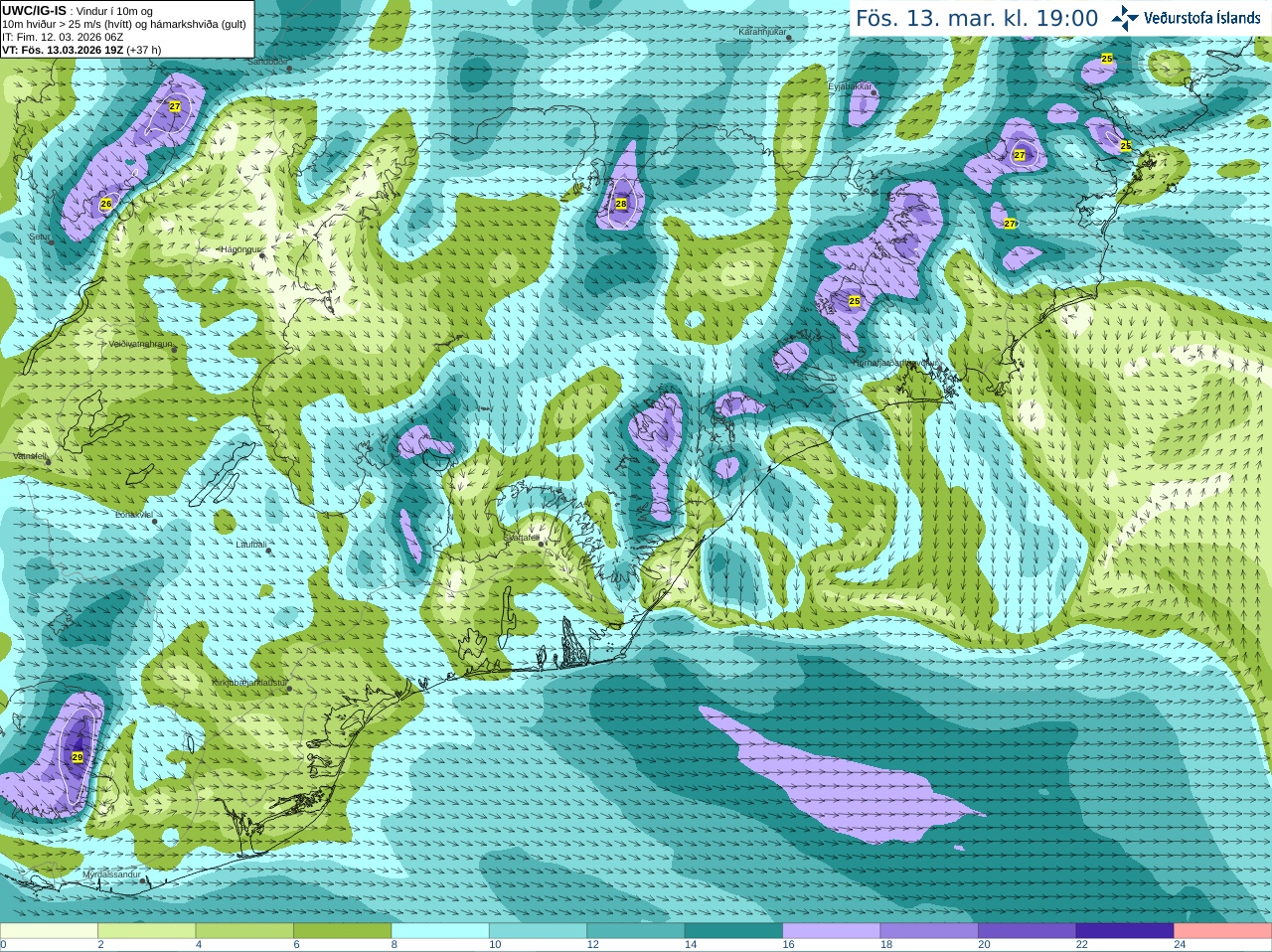This screenshot has height=952, width=1272.
Task: Select the 18–20 m/s purple legend swatch
Action: pos(929,931)
